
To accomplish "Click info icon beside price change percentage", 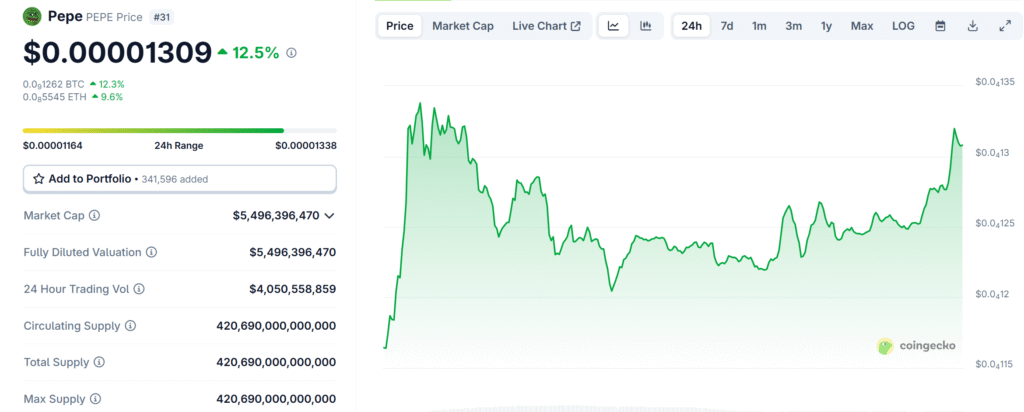I will tap(291, 52).
